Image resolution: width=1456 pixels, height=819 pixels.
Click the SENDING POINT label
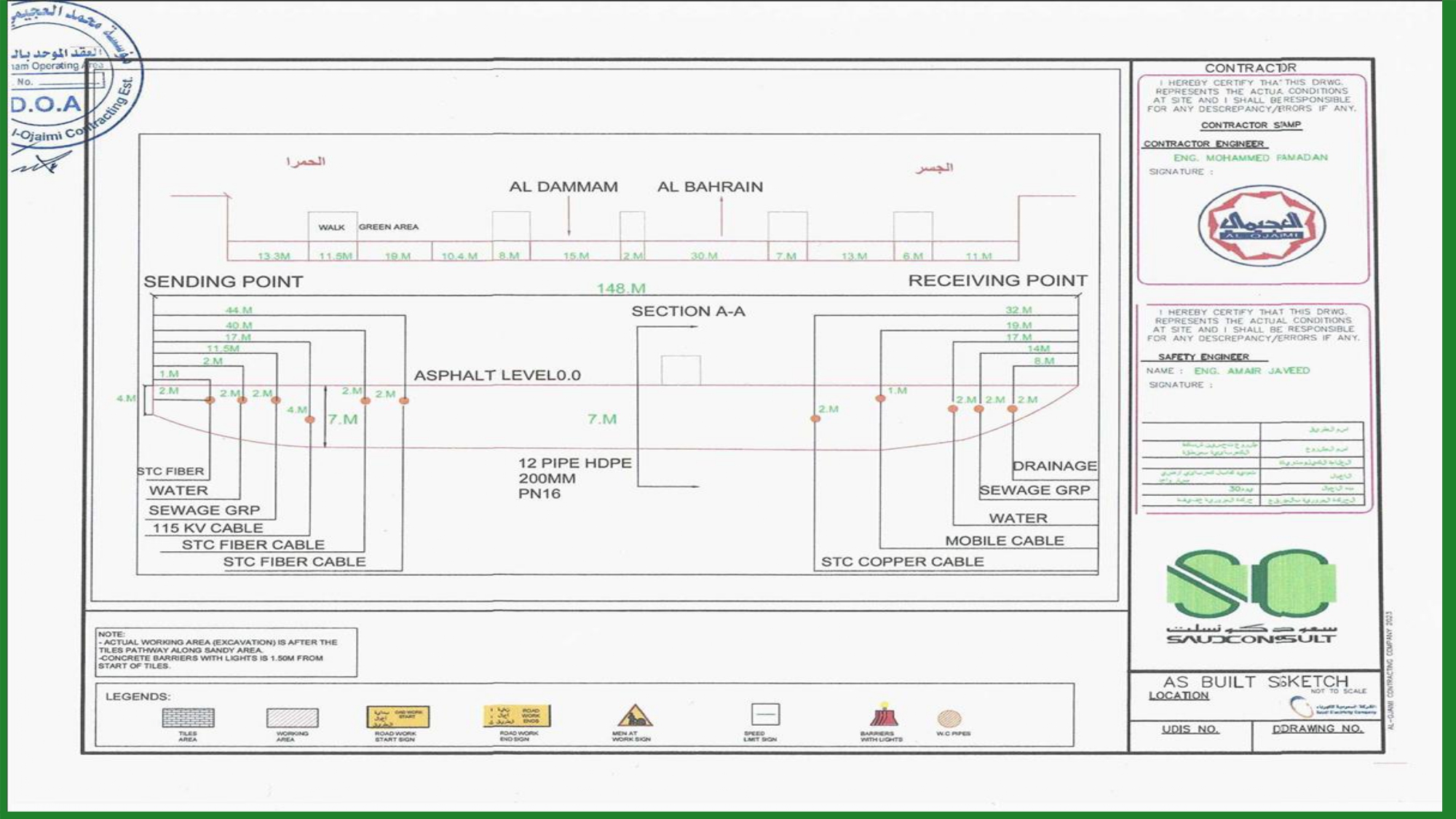(x=223, y=282)
